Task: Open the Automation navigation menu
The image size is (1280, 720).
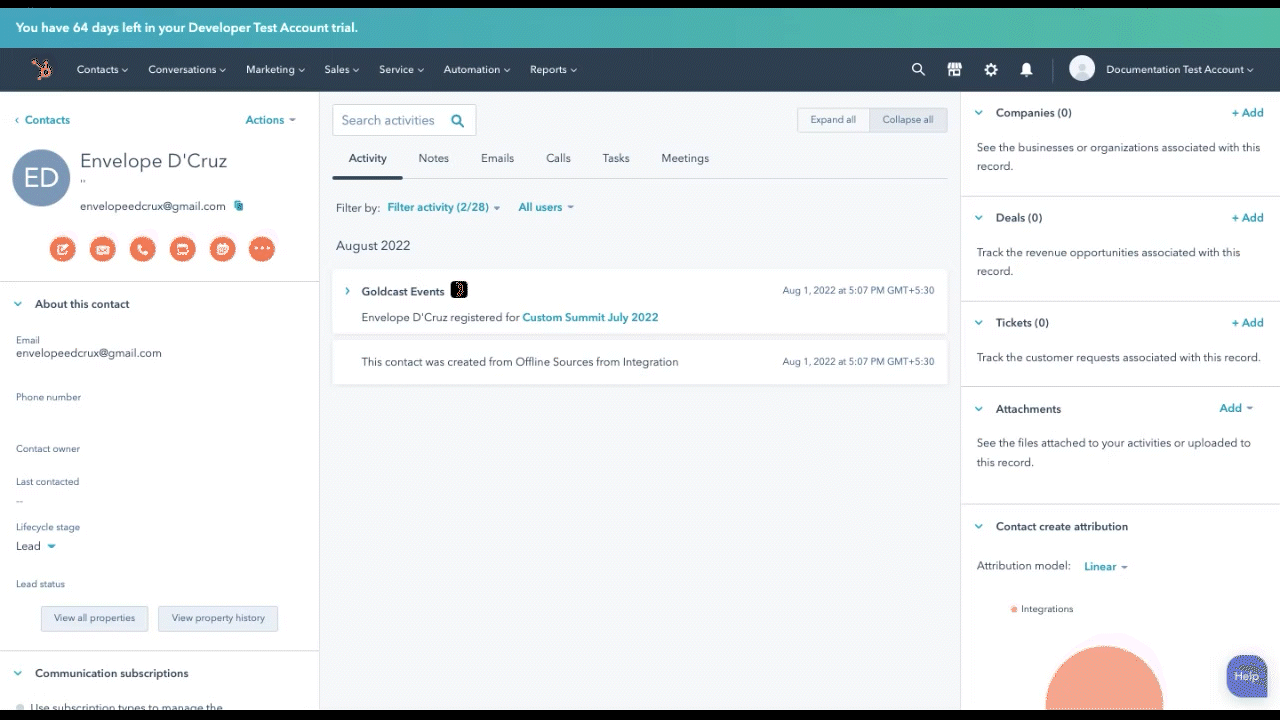Action: [x=477, y=69]
